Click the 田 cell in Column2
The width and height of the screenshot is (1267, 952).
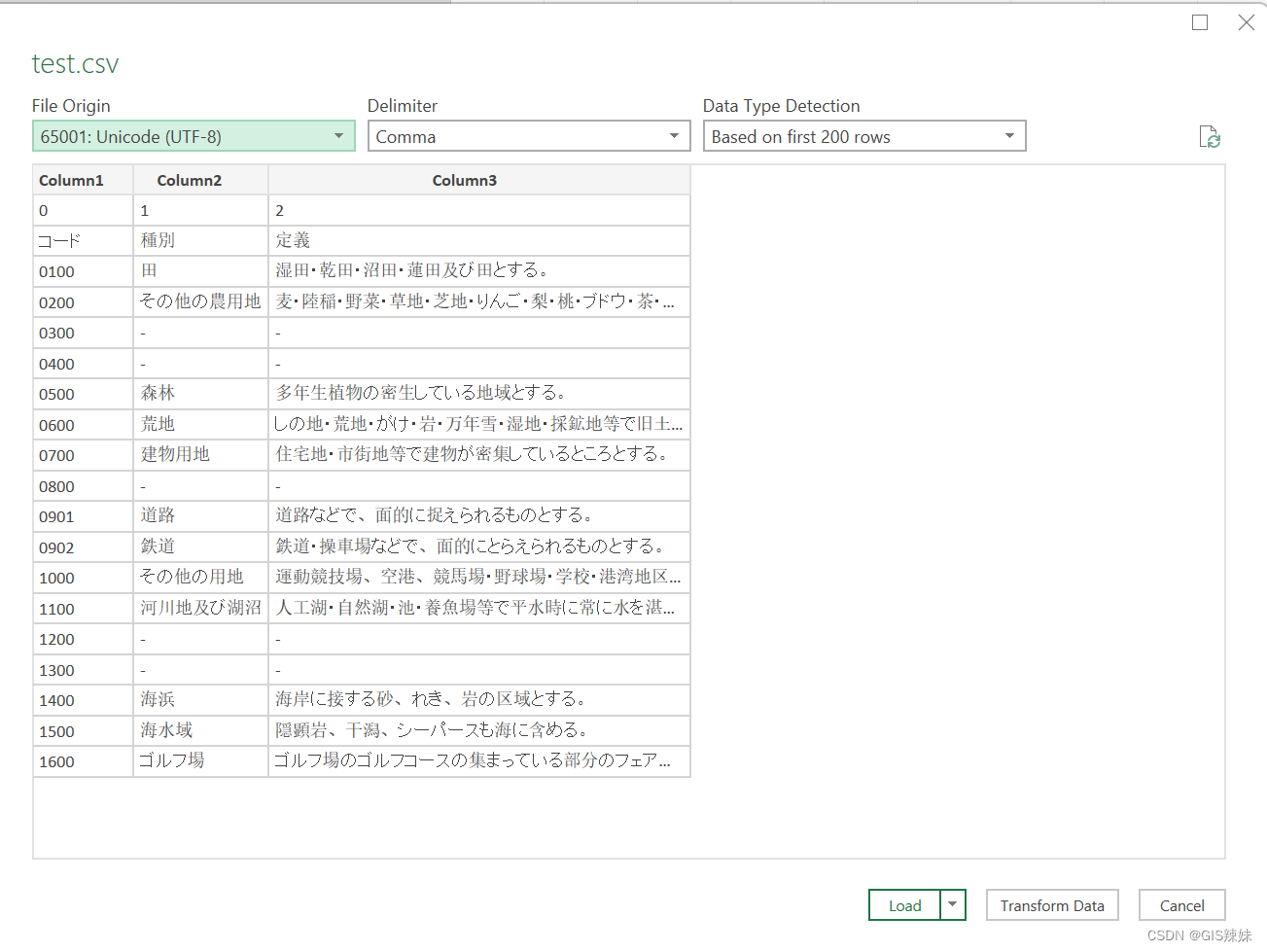click(x=200, y=271)
